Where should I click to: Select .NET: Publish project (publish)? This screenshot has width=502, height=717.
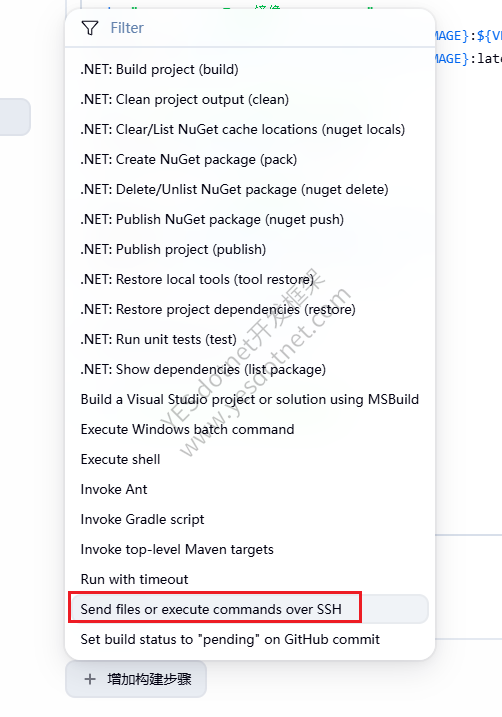point(250,249)
